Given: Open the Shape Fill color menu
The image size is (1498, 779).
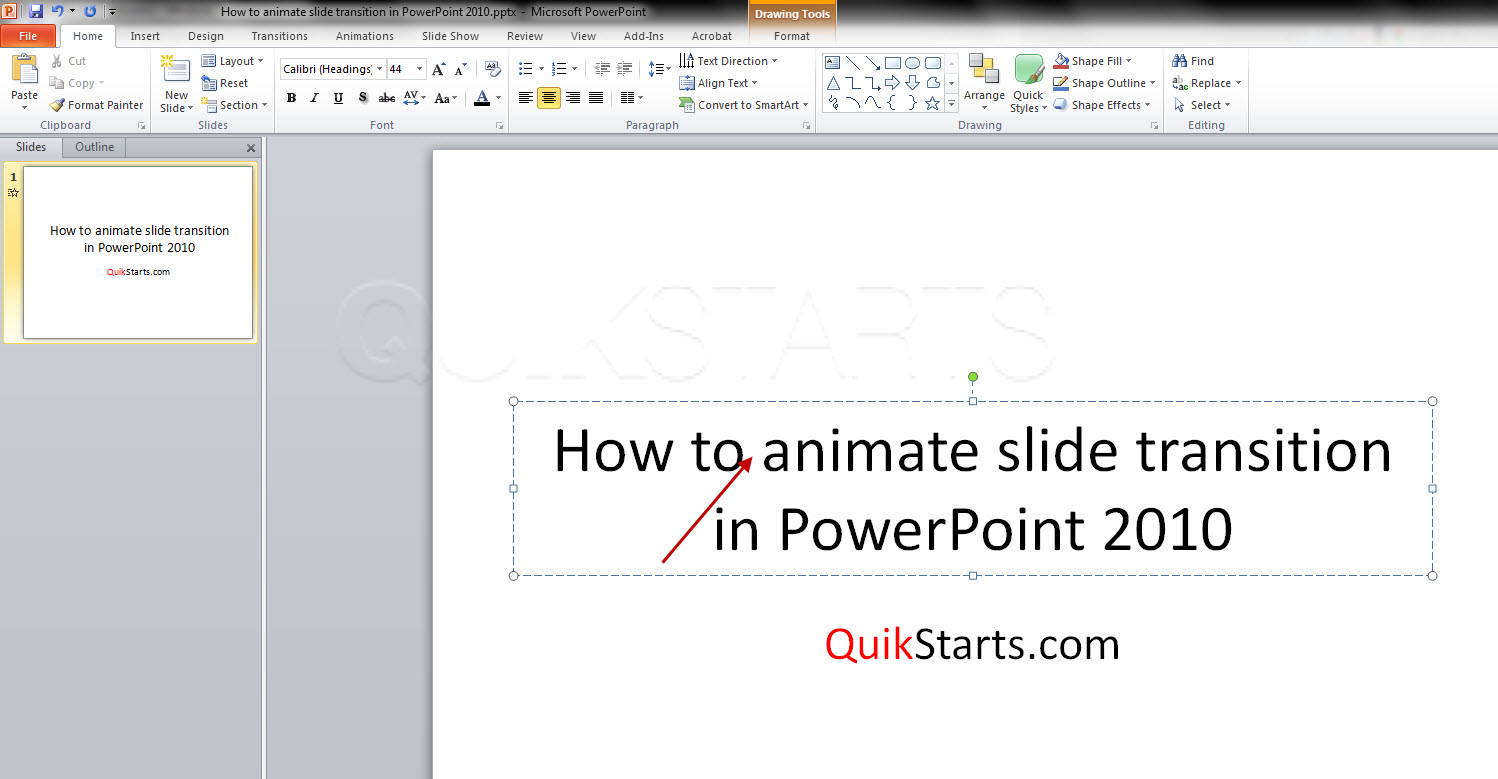Looking at the screenshot, I should click(x=1093, y=61).
